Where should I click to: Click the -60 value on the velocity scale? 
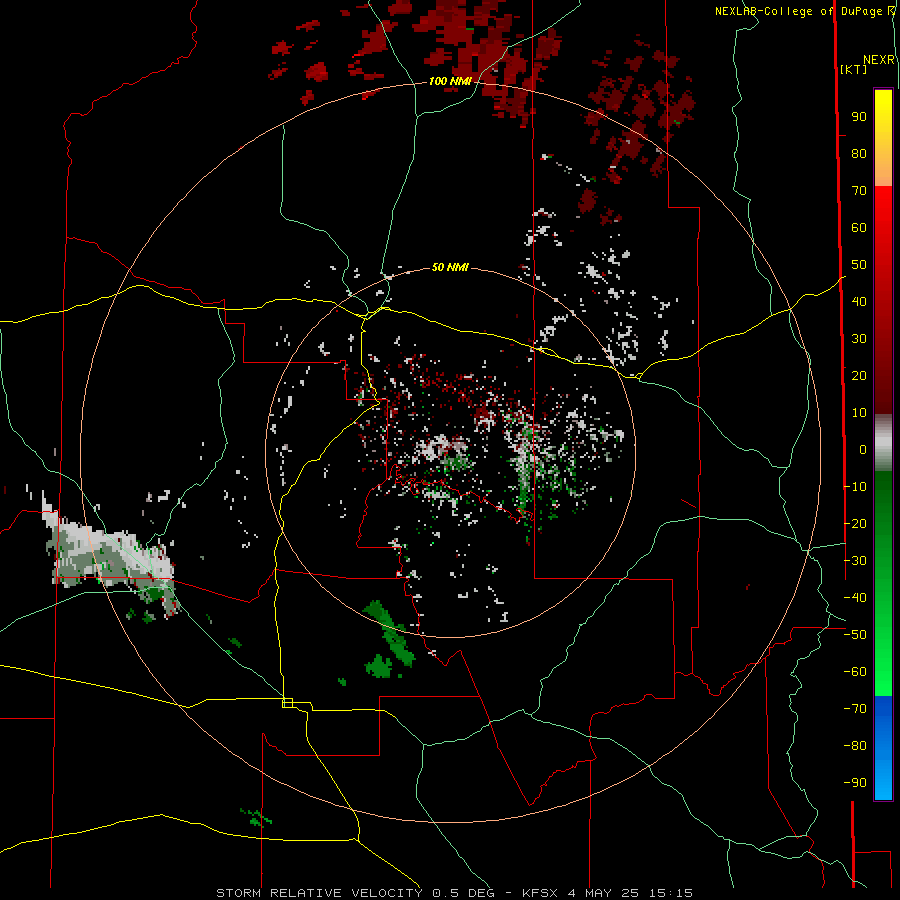click(855, 672)
